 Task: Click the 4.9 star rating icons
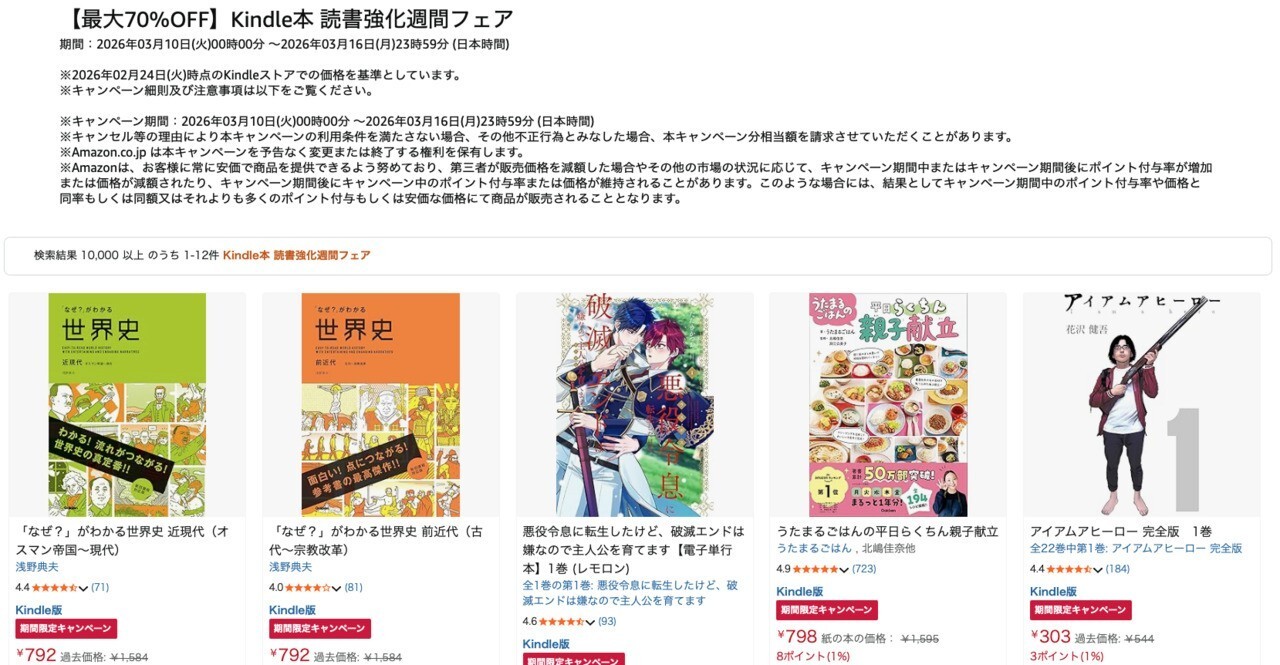(819, 569)
